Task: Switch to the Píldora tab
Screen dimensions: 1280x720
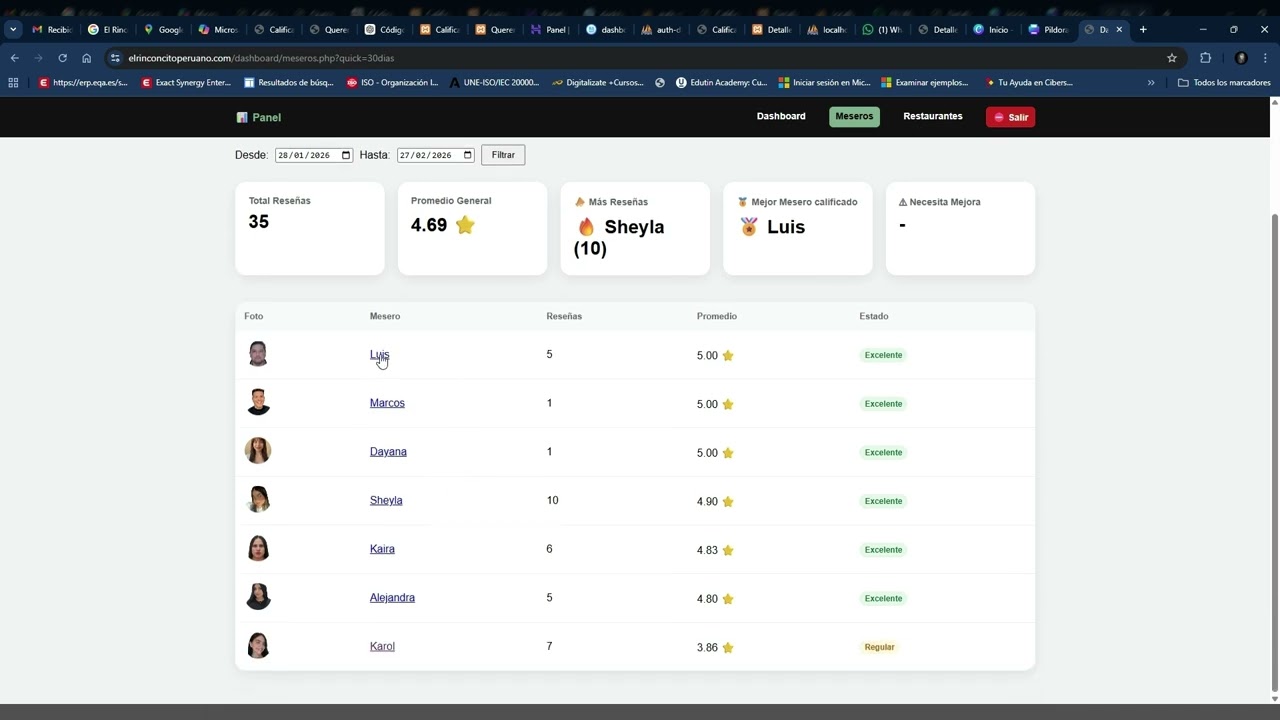Action: (1048, 30)
